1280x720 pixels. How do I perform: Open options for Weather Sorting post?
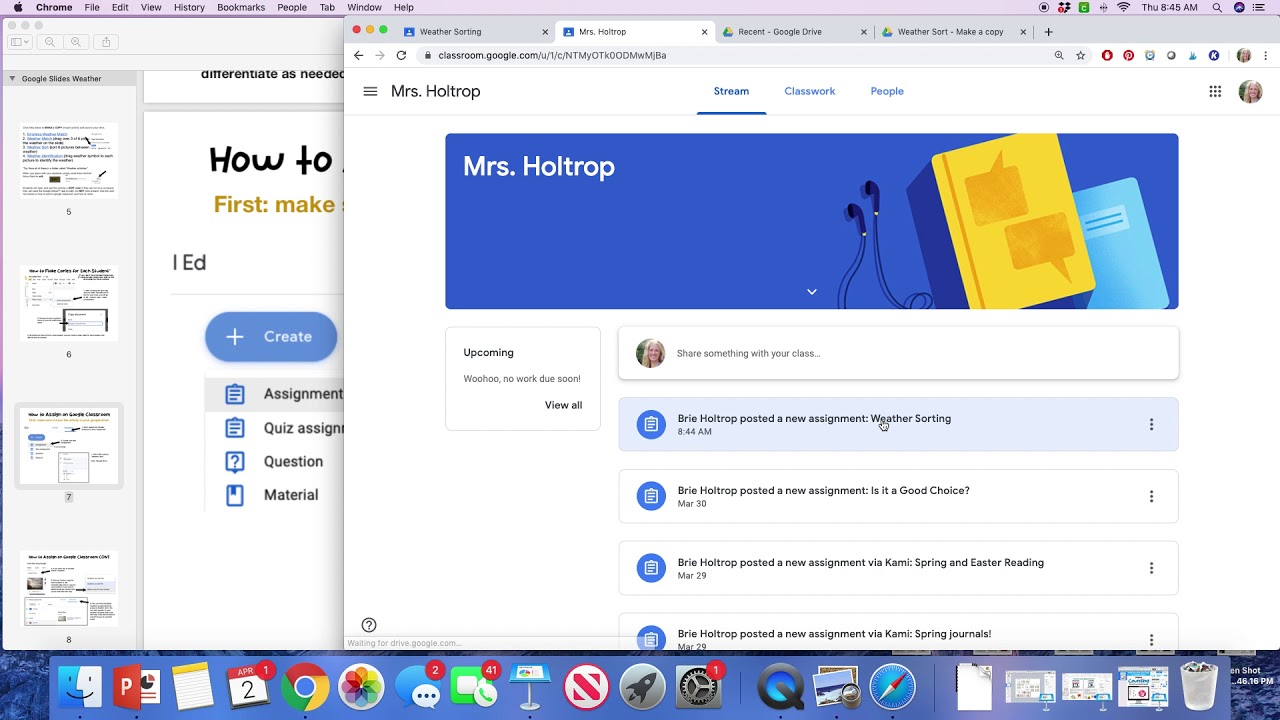tap(1151, 424)
